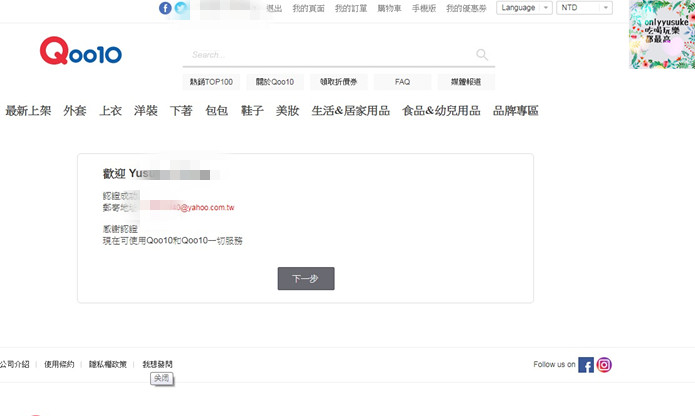
Task: Select 外套 category menu
Action: [x=75, y=111]
